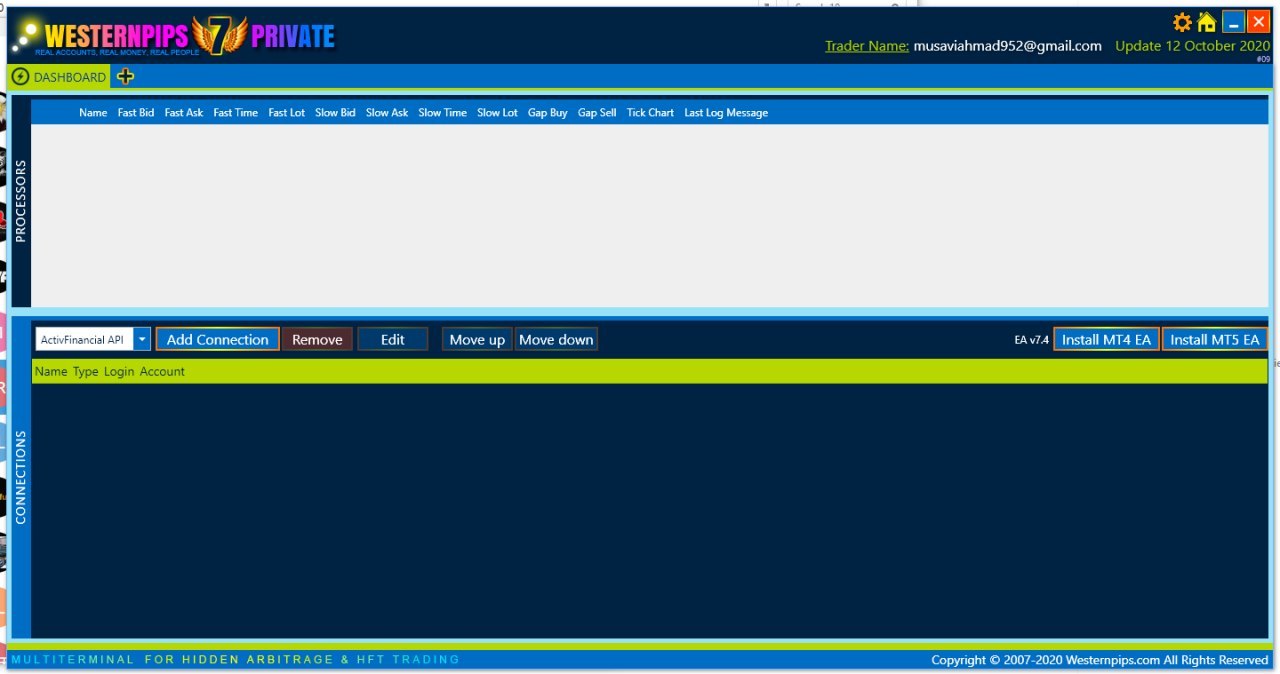Select the Tick Chart column header
Image resolution: width=1280 pixels, height=674 pixels.
650,113
